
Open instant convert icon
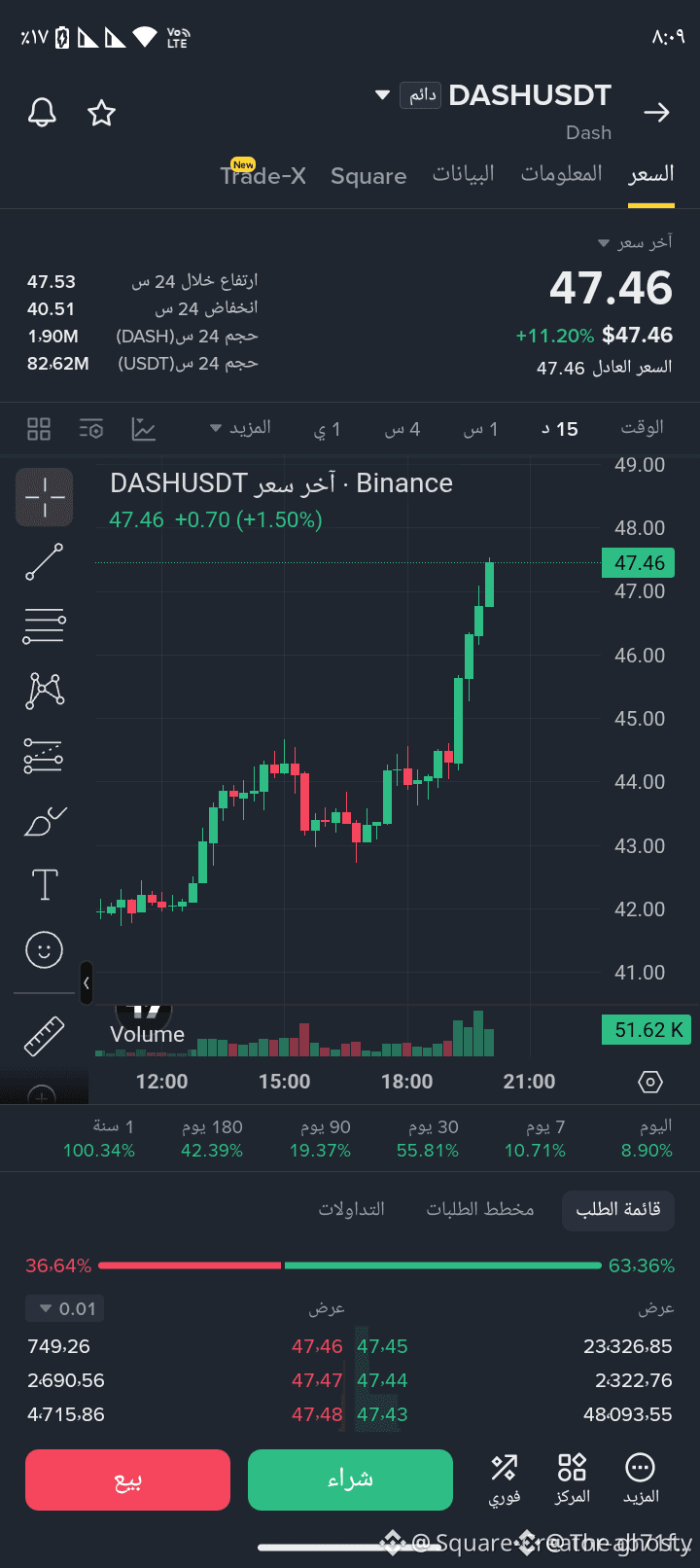click(x=505, y=1479)
